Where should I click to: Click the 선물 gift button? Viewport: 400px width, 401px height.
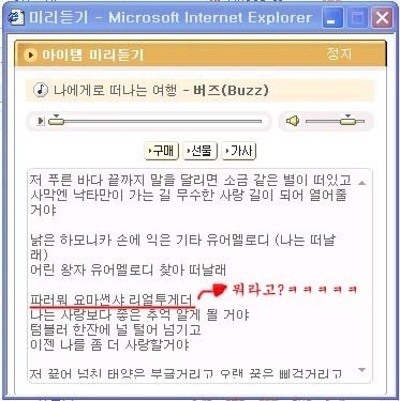200,151
